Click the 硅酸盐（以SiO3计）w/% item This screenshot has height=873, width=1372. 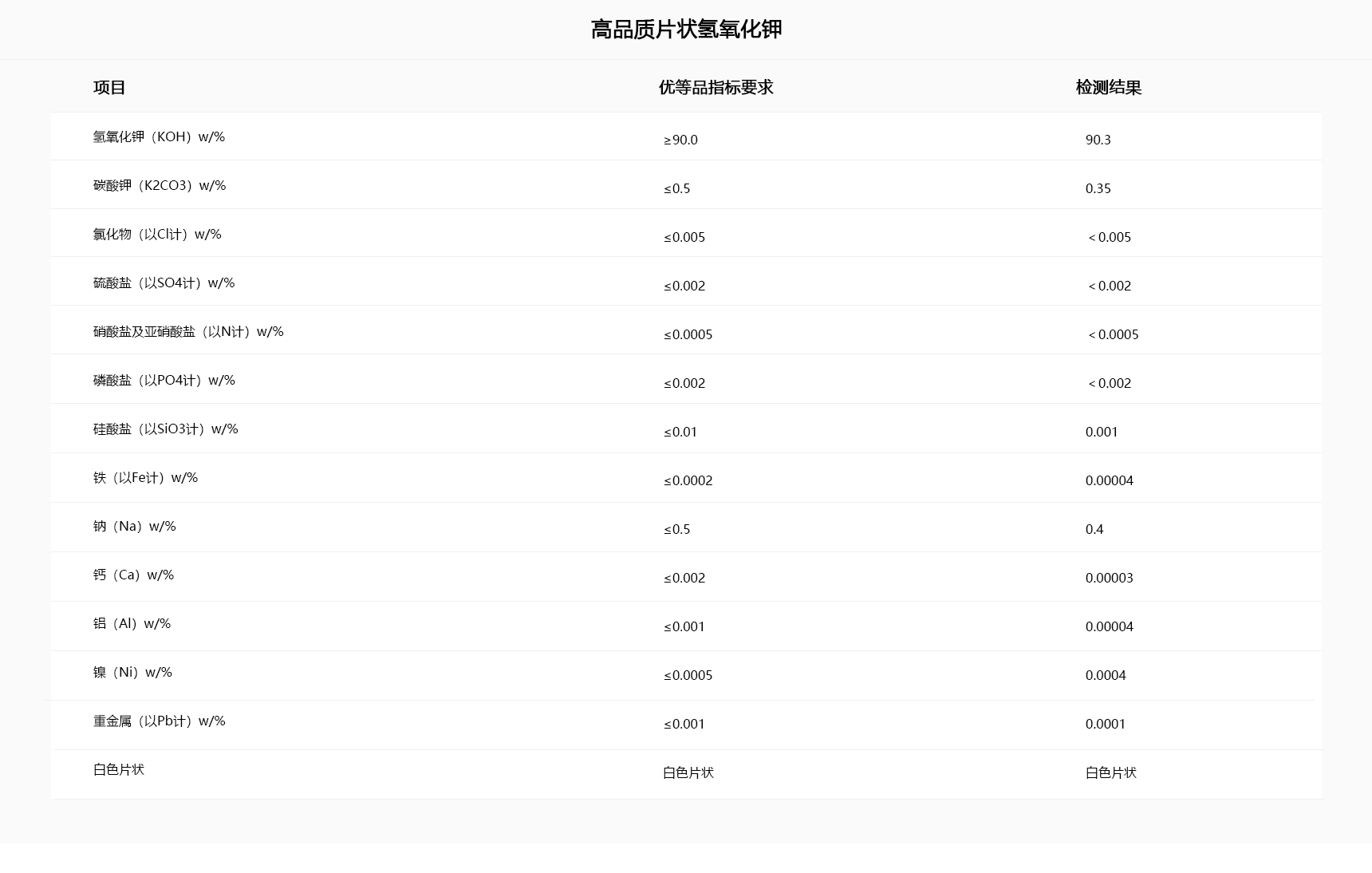pos(165,429)
